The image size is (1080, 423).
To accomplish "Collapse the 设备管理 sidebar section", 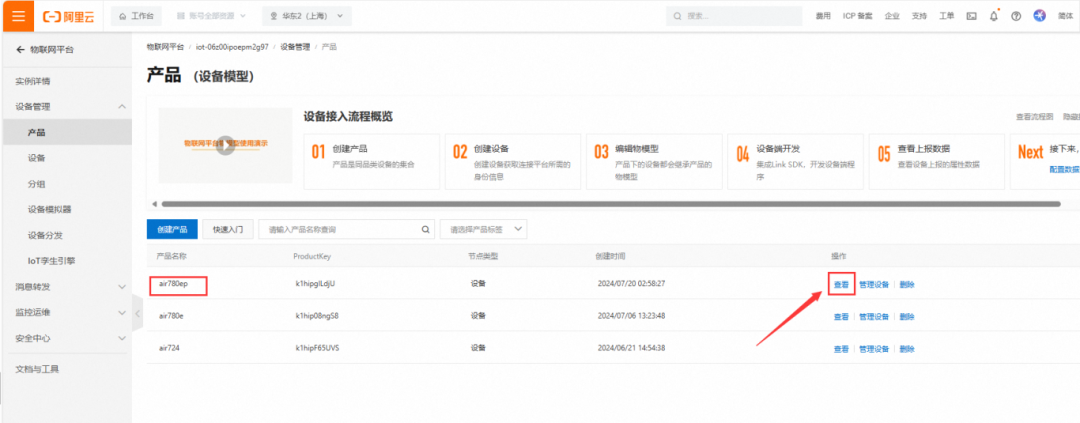I will click(x=66, y=107).
